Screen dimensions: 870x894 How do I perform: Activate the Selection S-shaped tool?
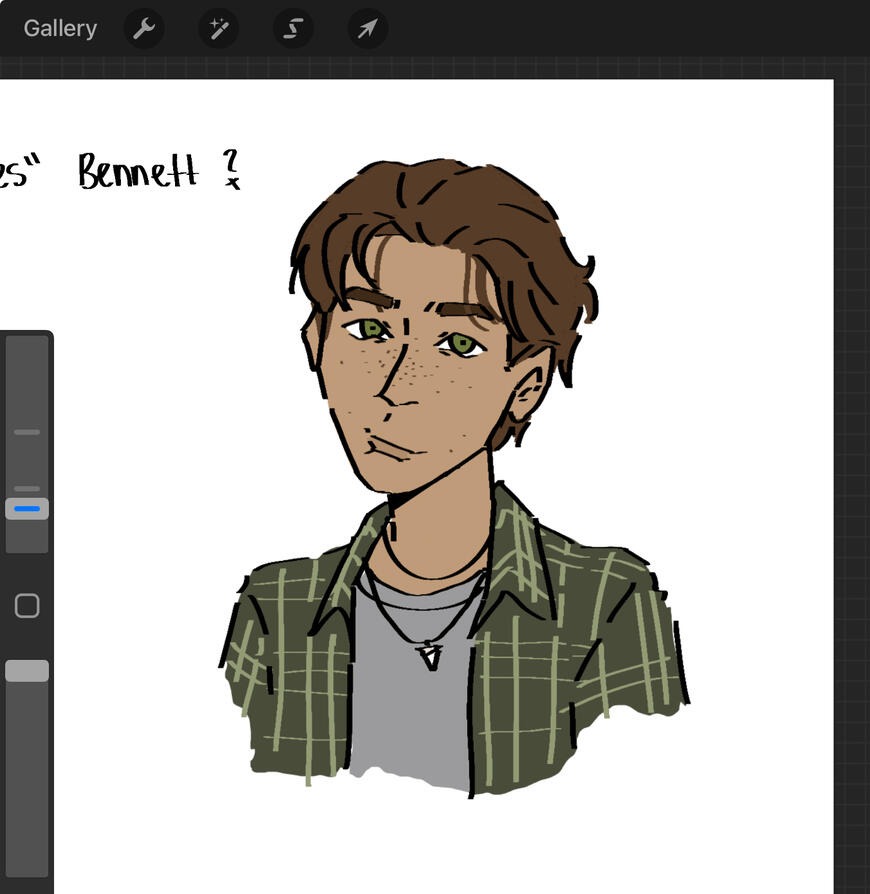coord(293,28)
